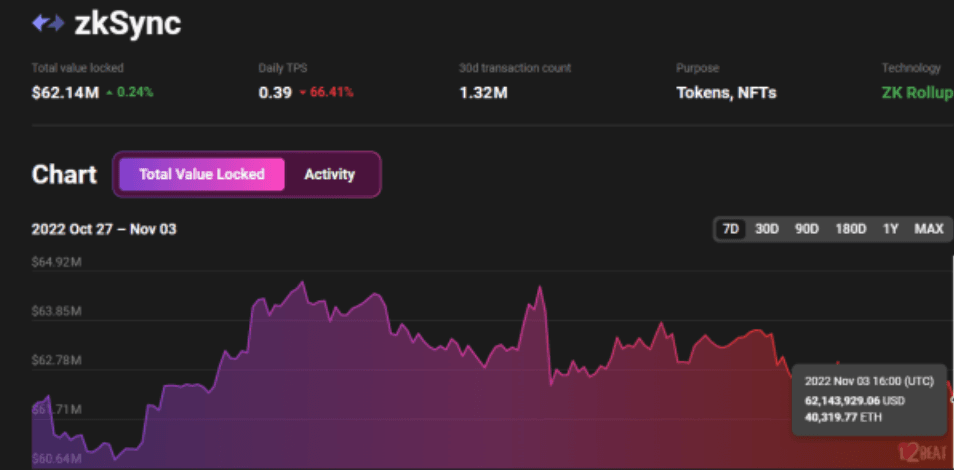Select the 90D time range
954x470 pixels.
[807, 230]
